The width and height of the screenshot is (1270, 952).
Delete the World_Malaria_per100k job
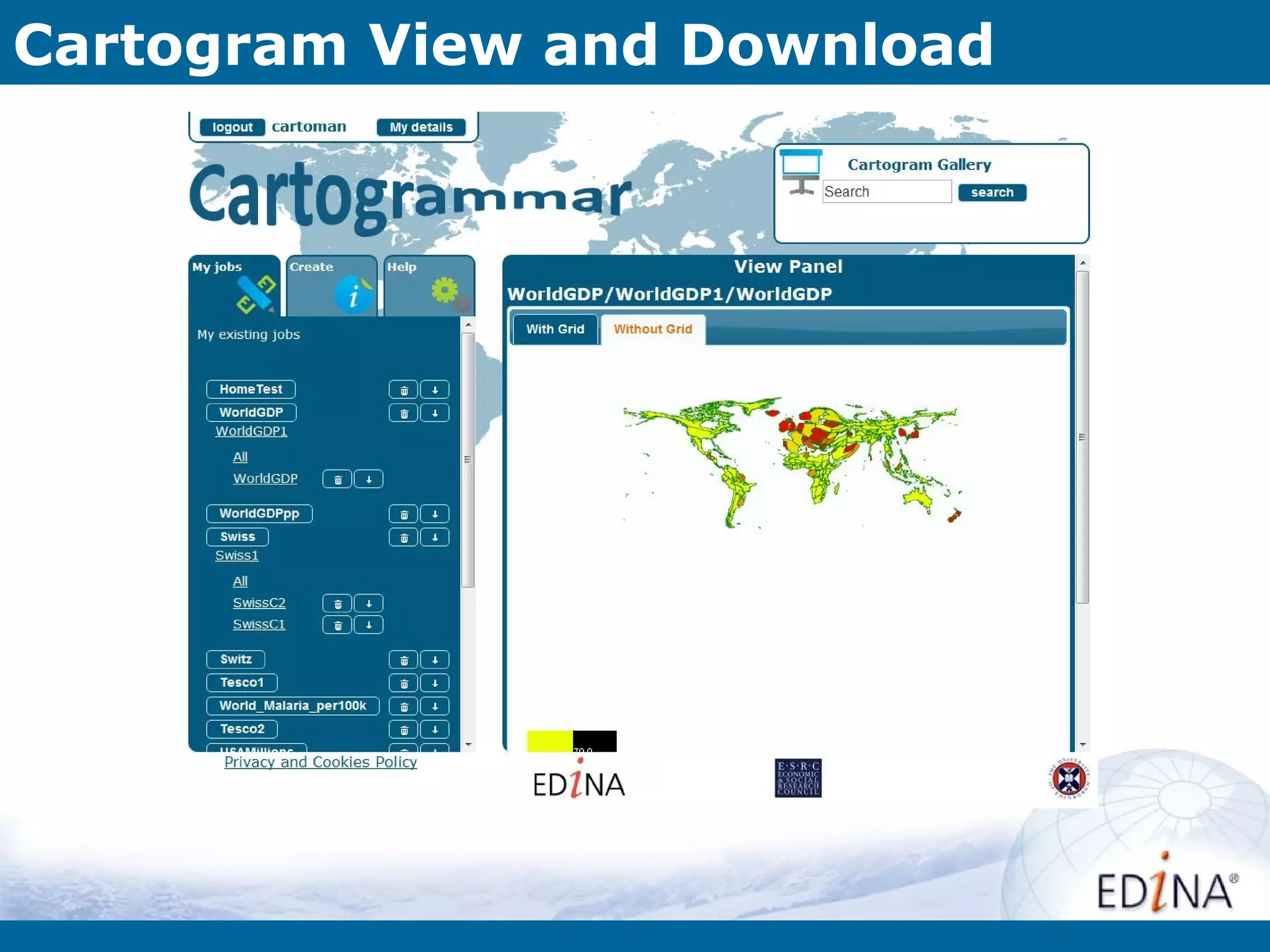click(x=404, y=707)
